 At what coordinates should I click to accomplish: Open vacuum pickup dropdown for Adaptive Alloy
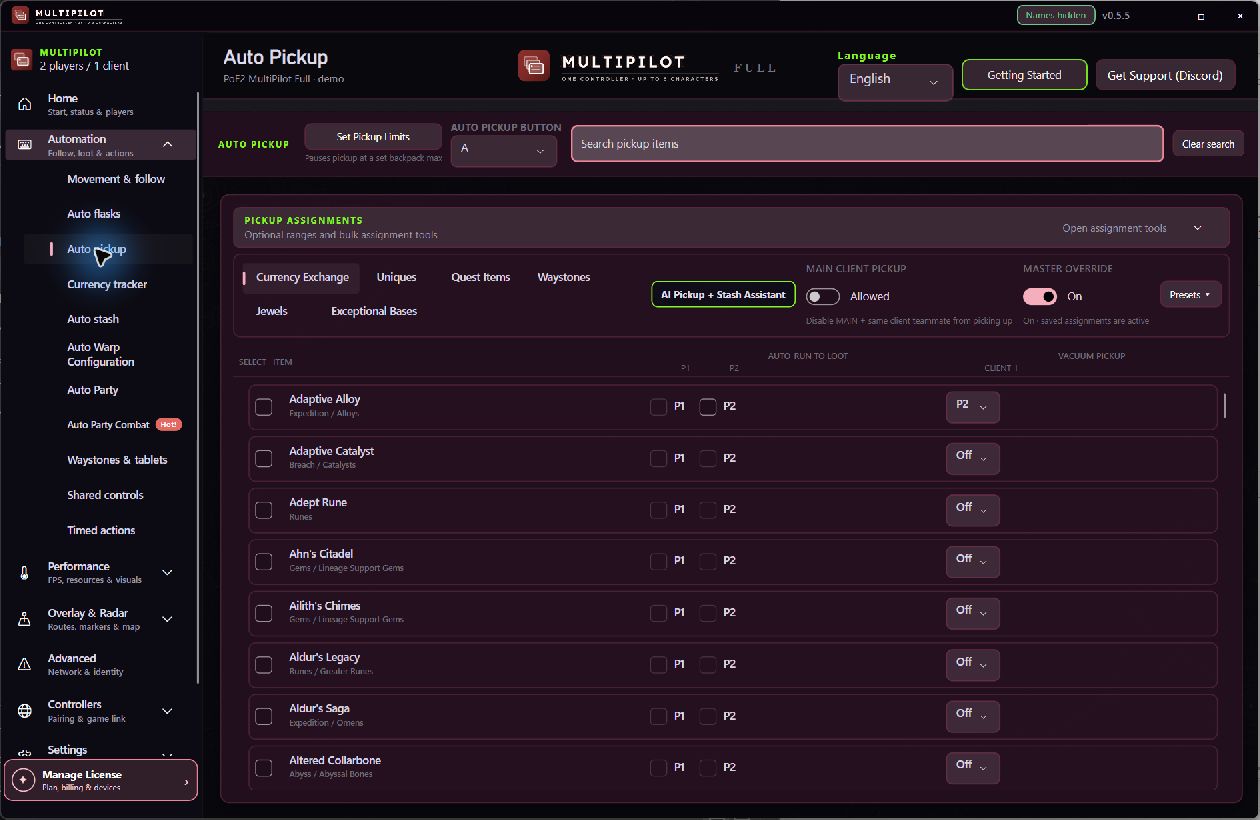[972, 406]
